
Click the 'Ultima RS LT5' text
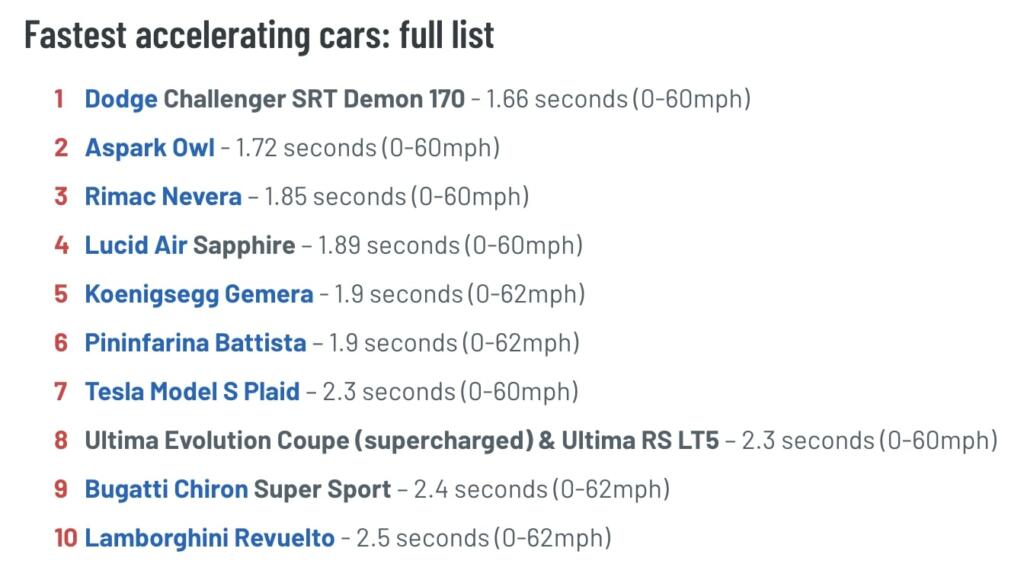[x=639, y=441]
